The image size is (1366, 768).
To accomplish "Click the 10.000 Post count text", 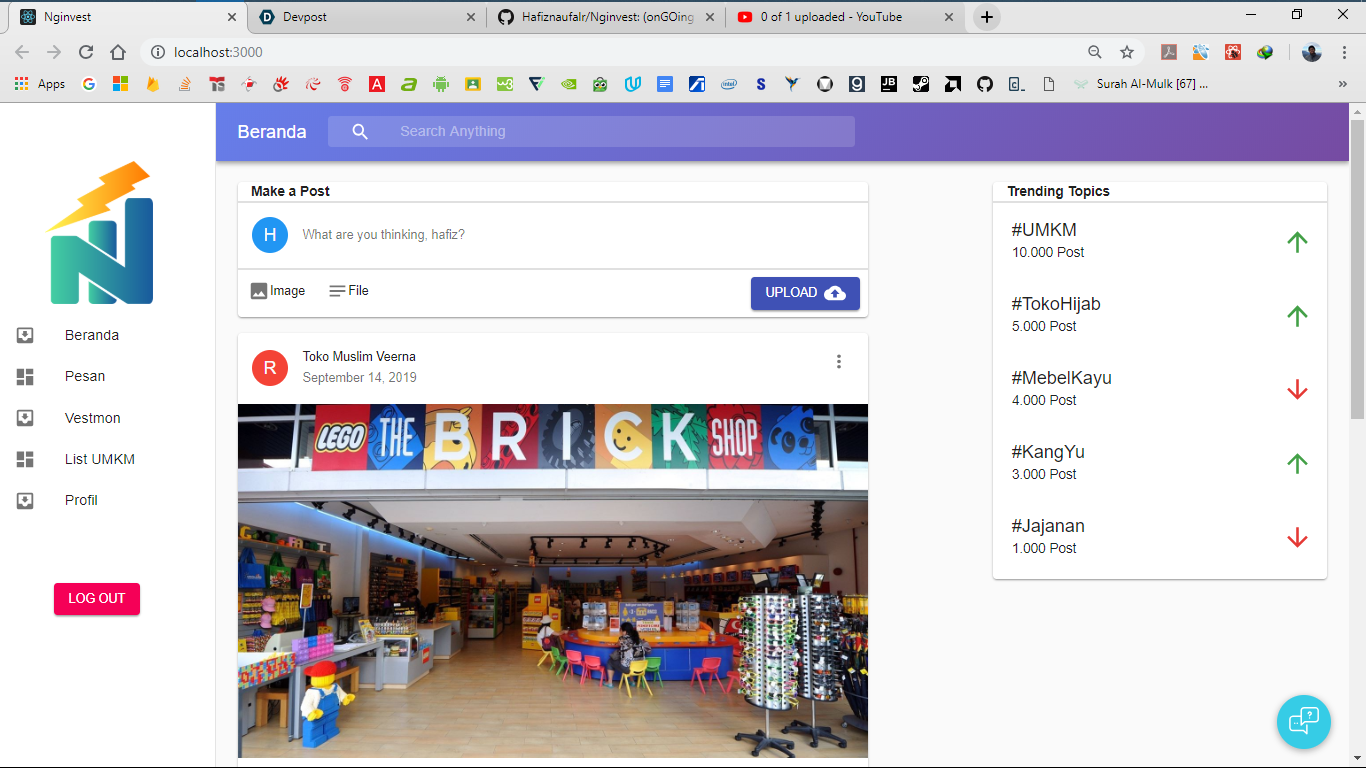I will pos(1048,252).
